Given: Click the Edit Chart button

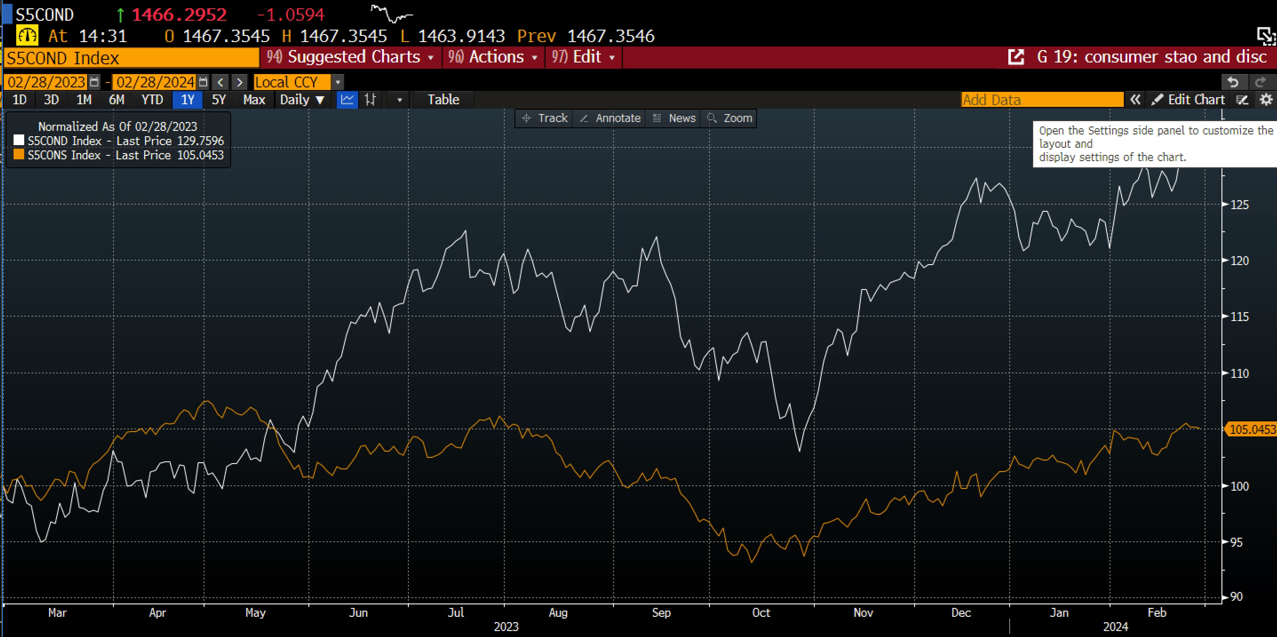Looking at the screenshot, I should tap(1187, 100).
